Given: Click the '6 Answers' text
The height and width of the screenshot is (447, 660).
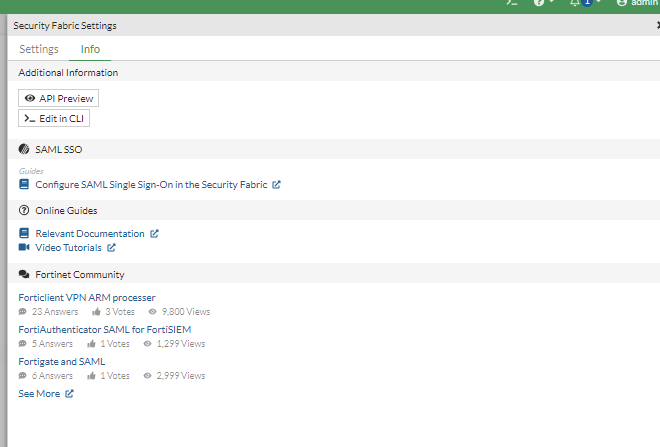Looking at the screenshot, I should (53, 376).
